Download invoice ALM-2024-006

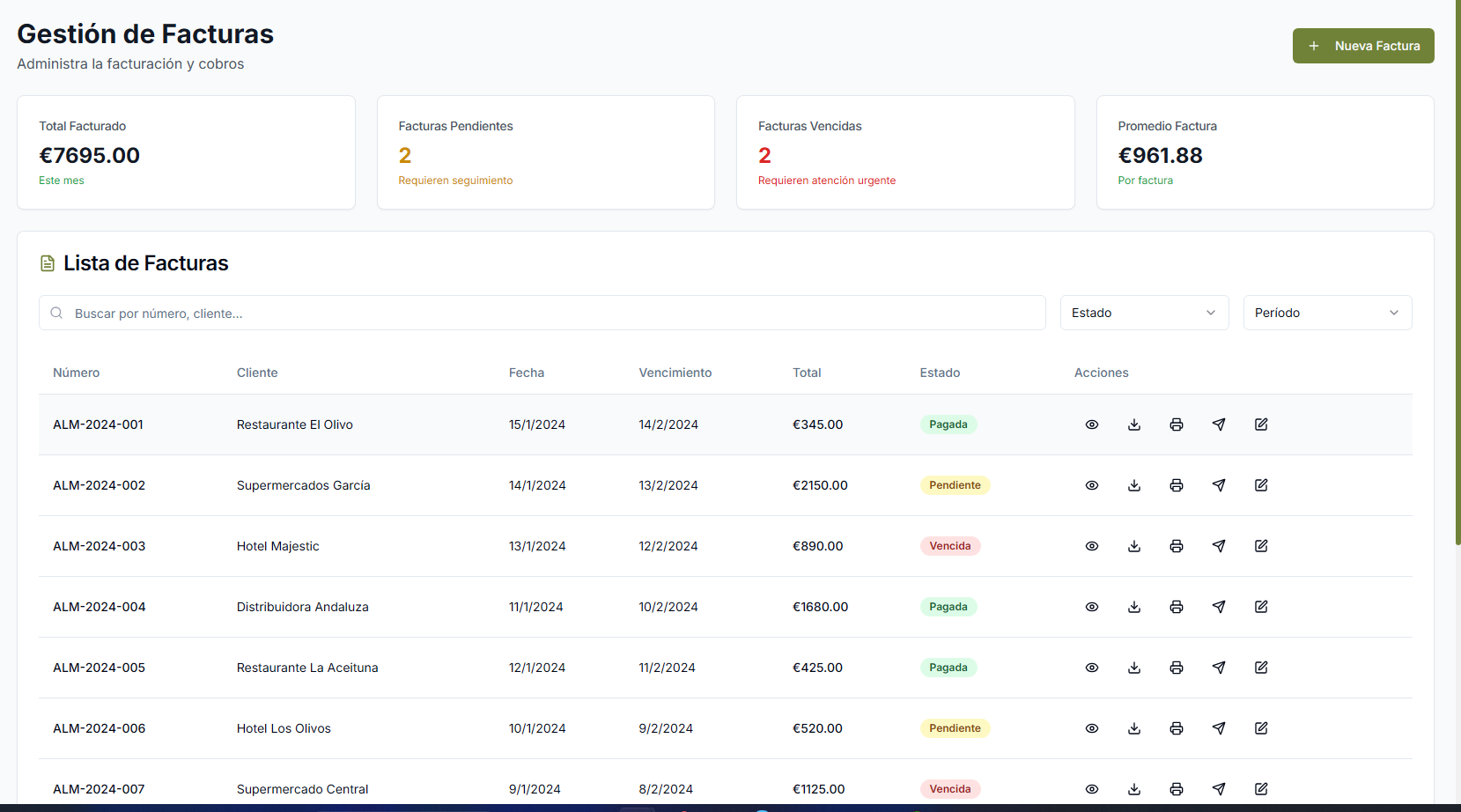pos(1133,728)
